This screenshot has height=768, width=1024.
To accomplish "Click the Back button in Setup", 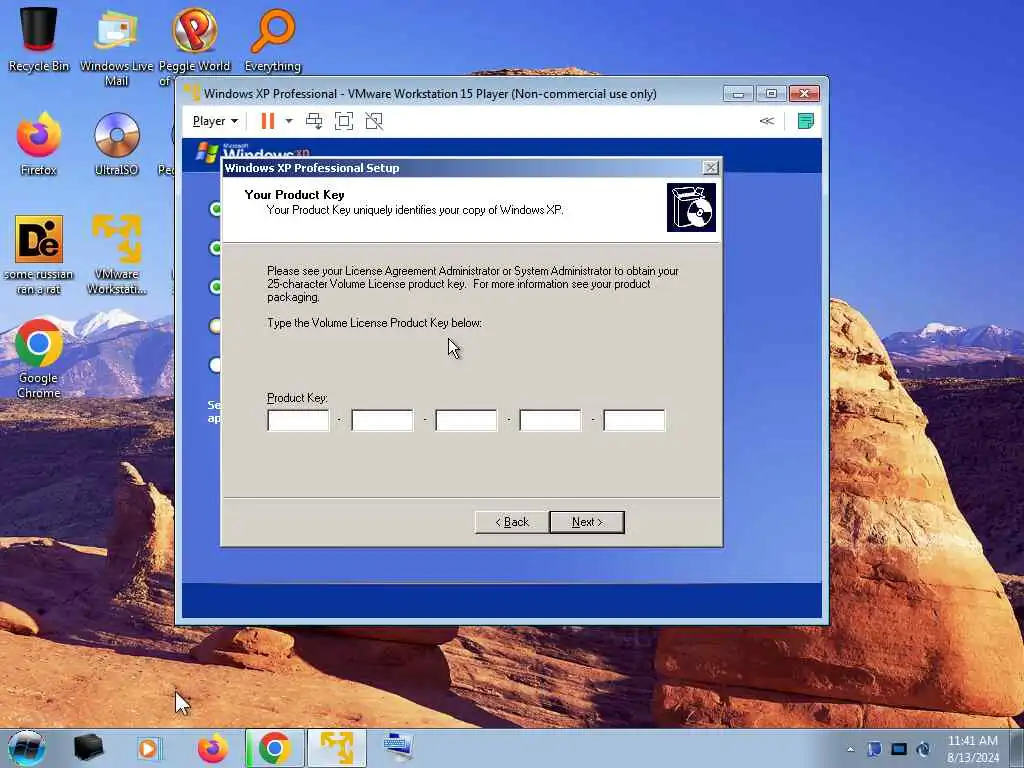I will [x=511, y=522].
